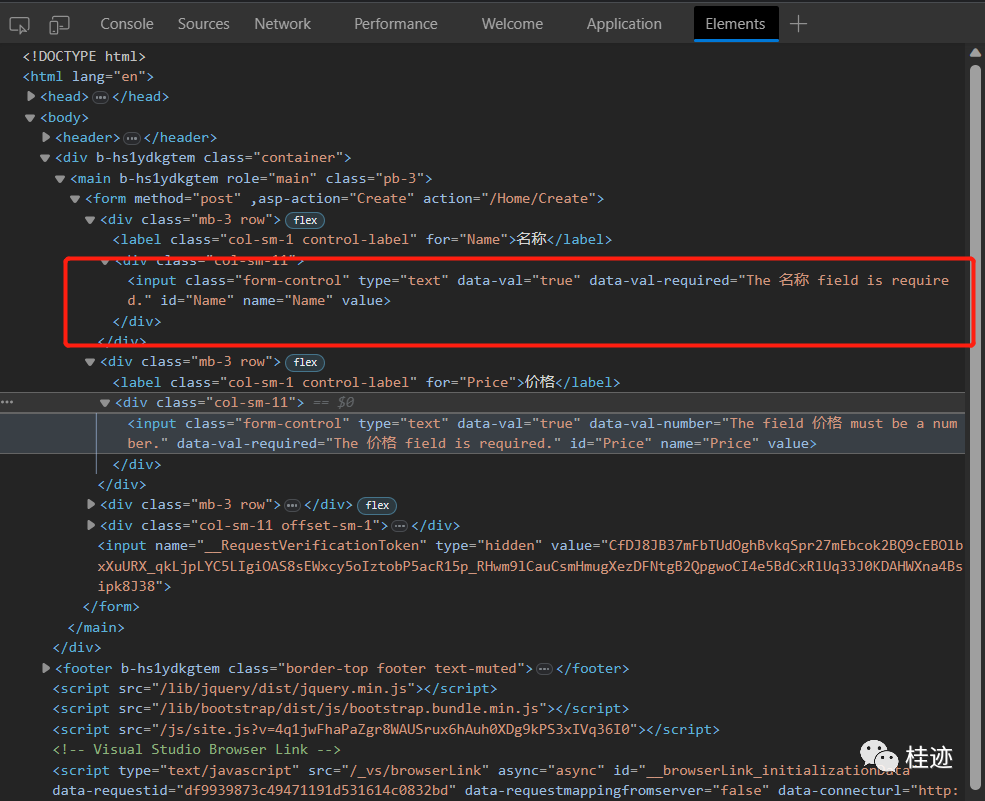Click the ellipsis badge inside head element

point(101,97)
